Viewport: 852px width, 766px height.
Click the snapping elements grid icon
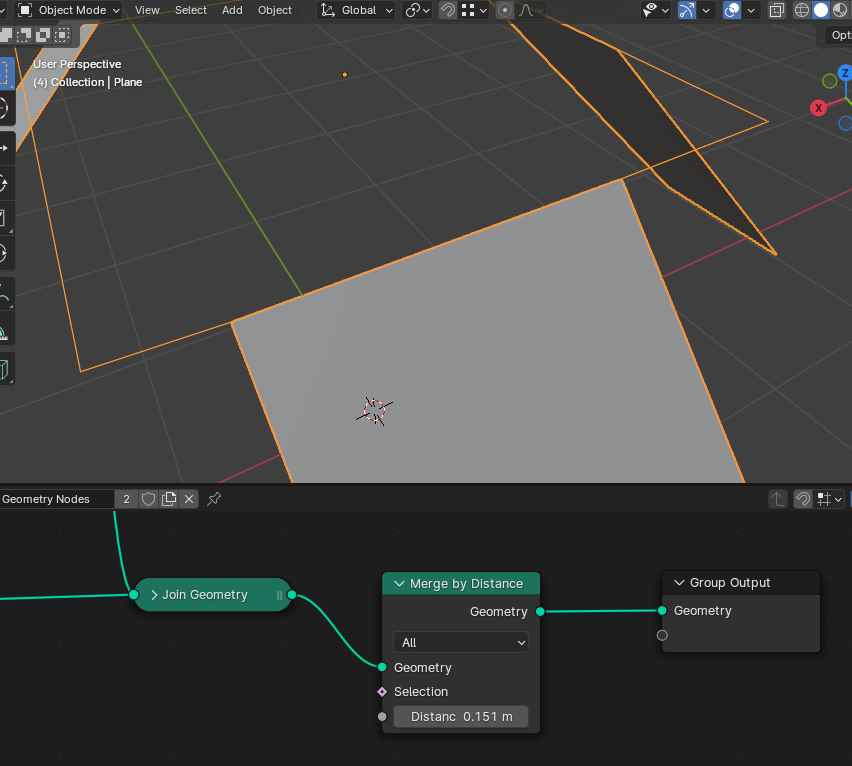point(468,10)
